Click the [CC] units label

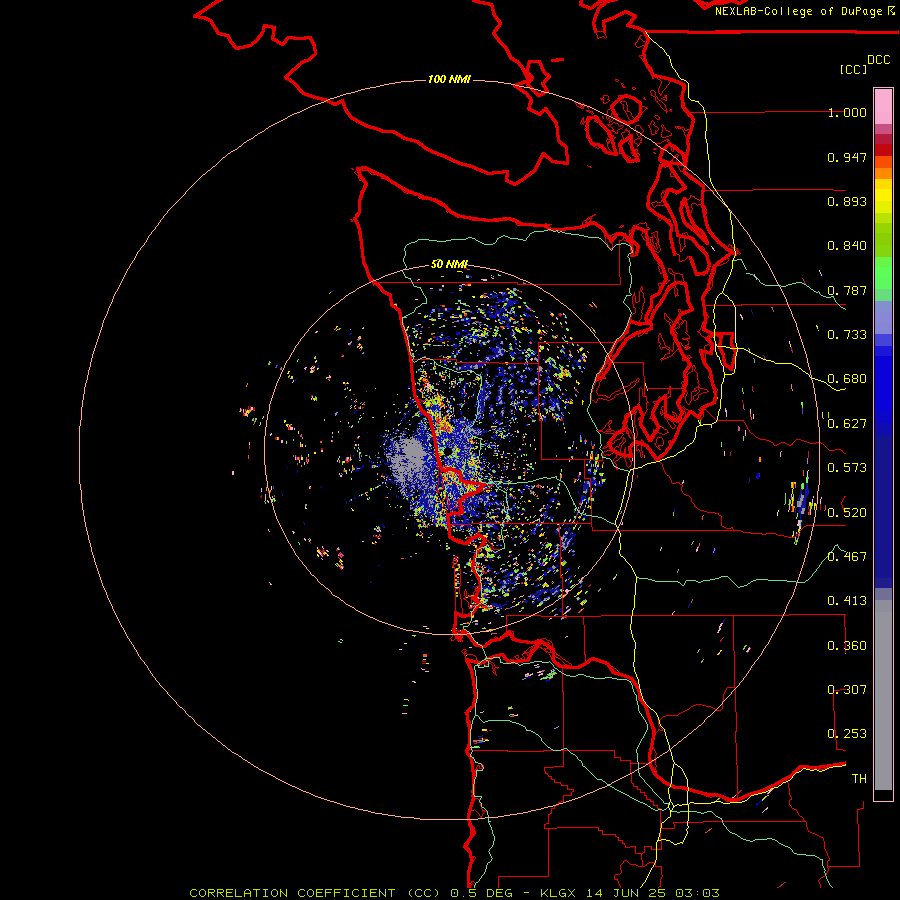[853, 70]
